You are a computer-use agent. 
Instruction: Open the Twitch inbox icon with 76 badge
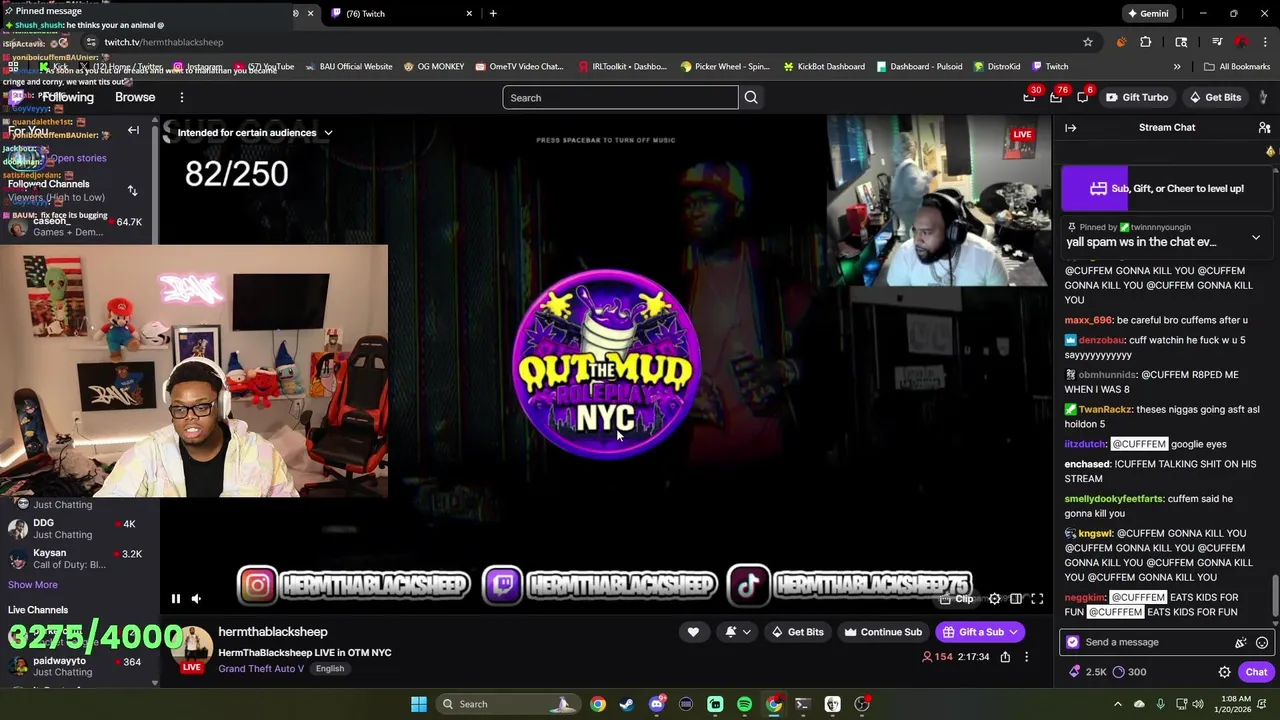[1057, 97]
